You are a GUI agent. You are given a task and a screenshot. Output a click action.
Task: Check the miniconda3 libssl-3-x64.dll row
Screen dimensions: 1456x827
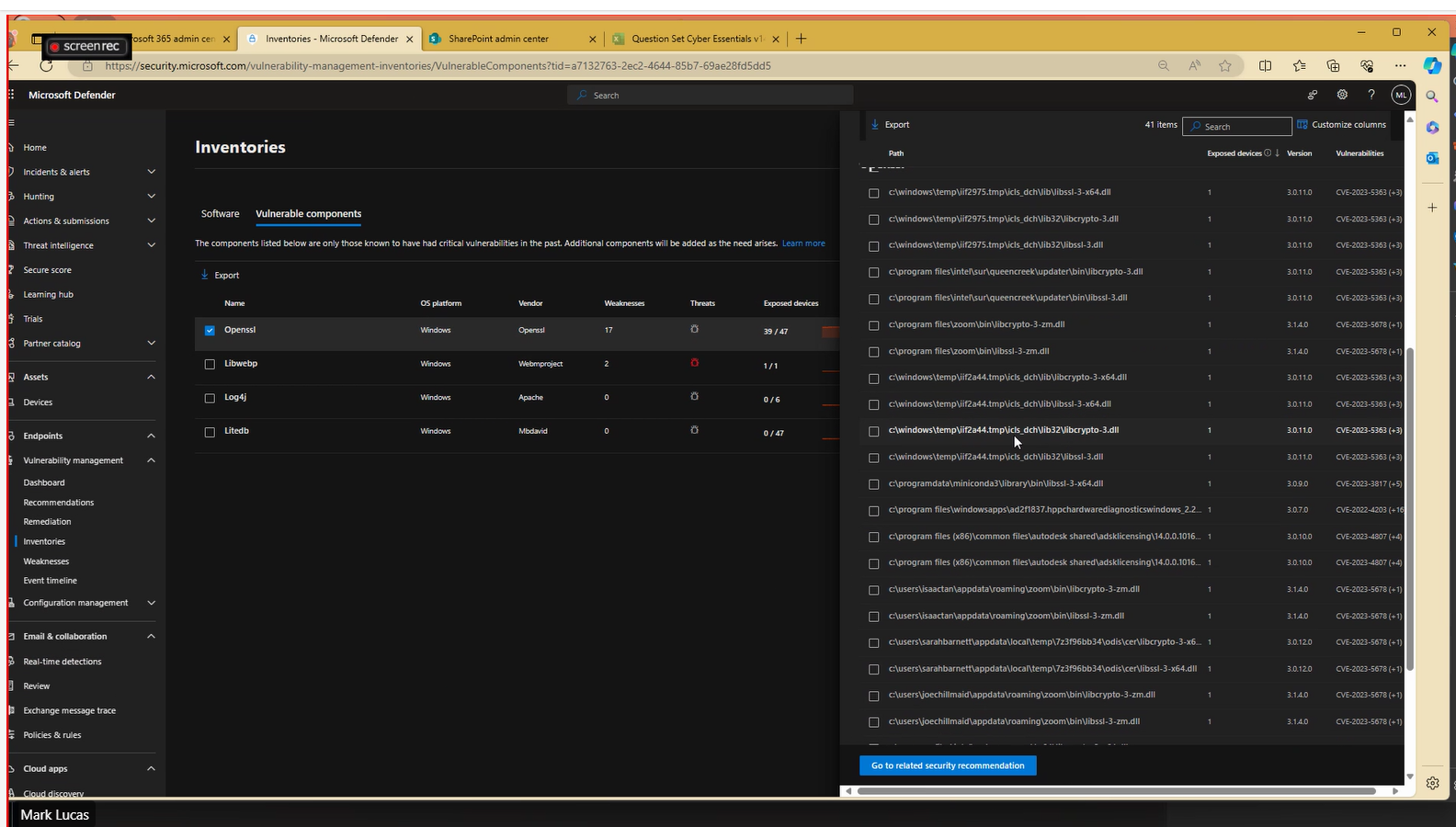click(874, 484)
